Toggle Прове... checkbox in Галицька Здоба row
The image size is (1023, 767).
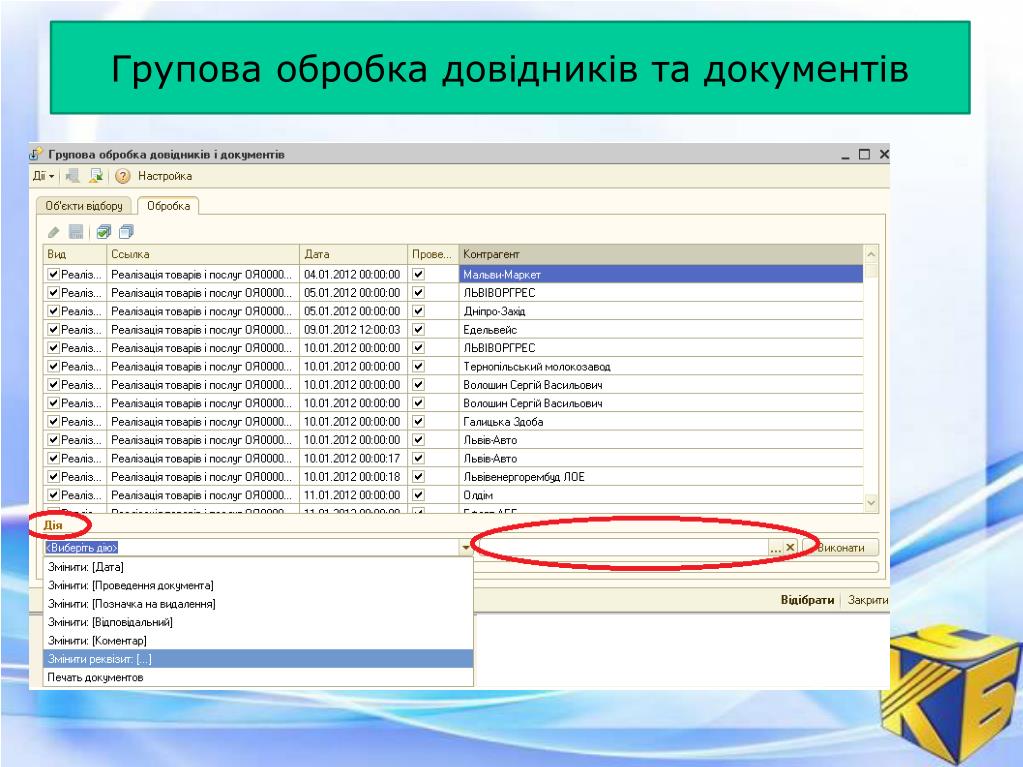click(x=419, y=421)
